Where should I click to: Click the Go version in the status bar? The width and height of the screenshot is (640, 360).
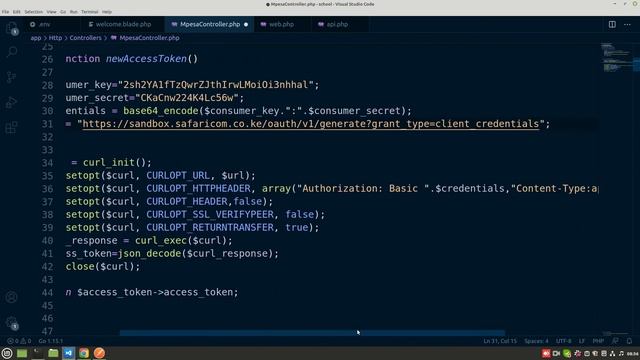click(x=51, y=341)
